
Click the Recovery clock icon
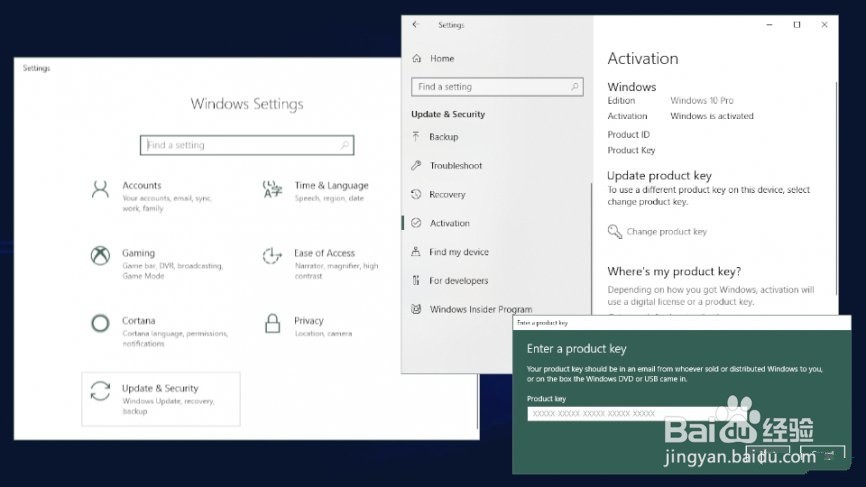[x=416, y=194]
